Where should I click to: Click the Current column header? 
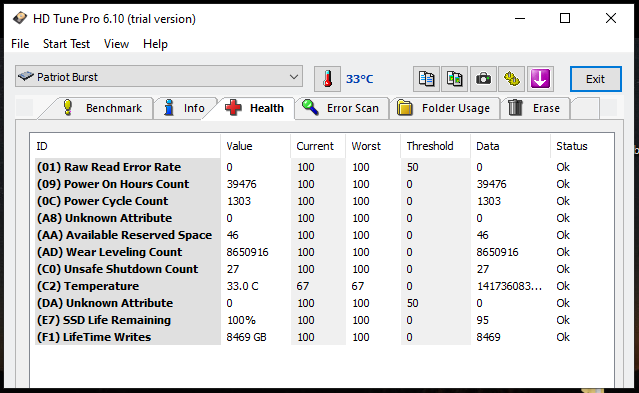pos(318,146)
